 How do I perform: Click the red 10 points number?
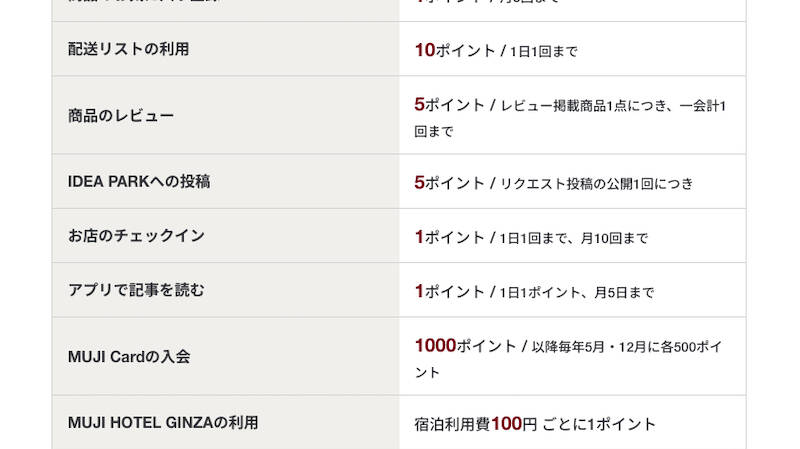424,50
